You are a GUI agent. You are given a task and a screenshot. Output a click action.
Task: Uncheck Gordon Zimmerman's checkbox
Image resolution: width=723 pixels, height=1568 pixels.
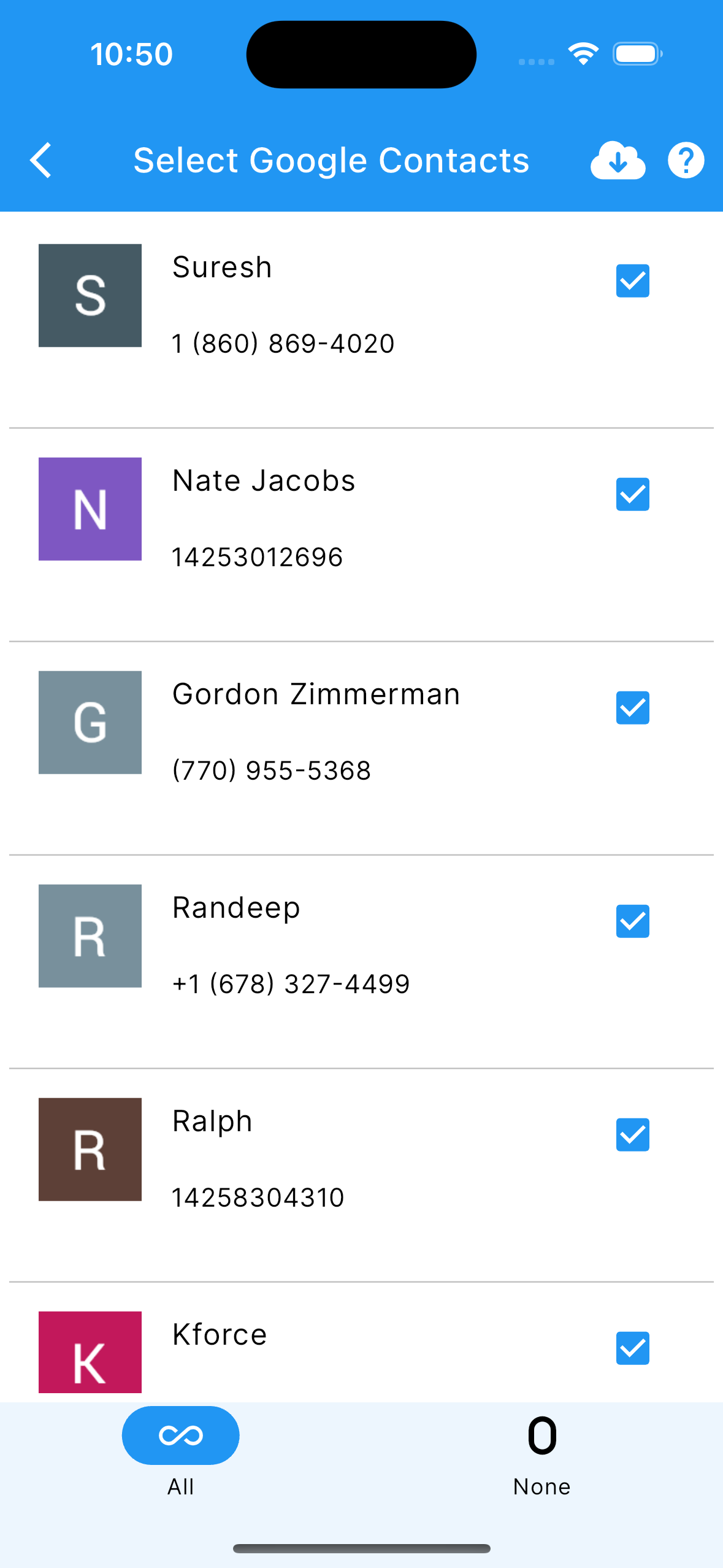[x=633, y=708]
